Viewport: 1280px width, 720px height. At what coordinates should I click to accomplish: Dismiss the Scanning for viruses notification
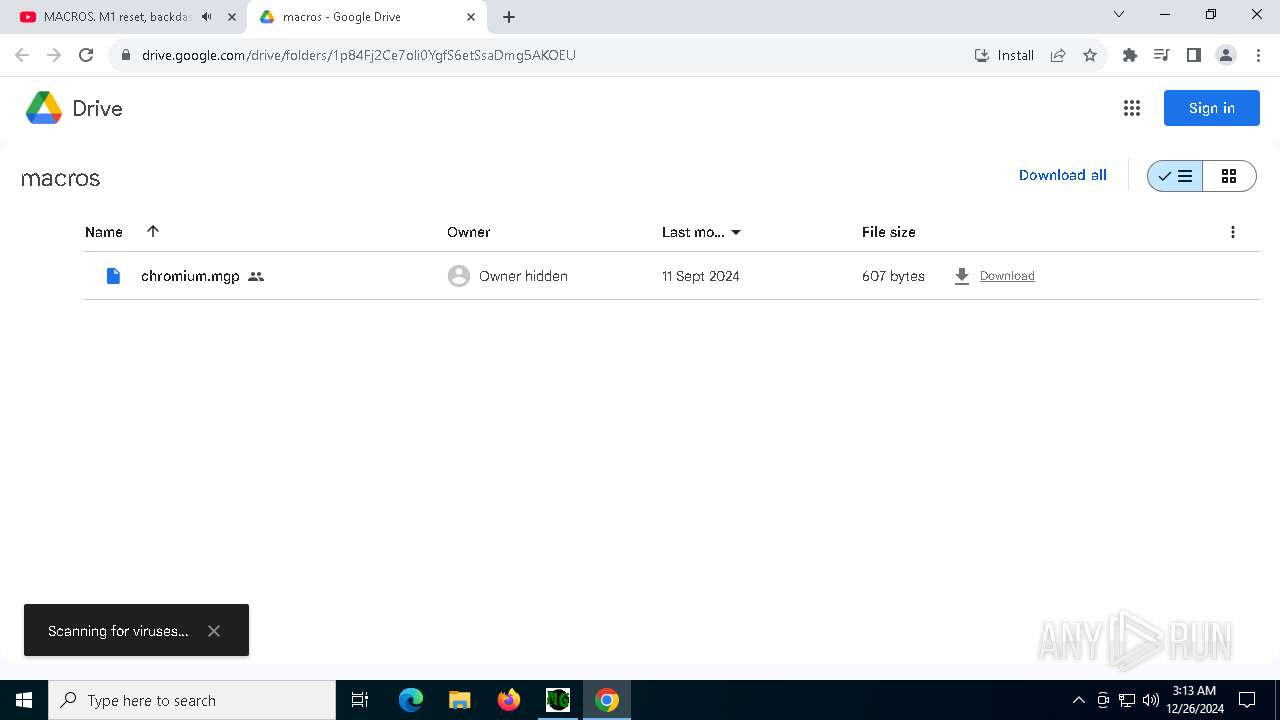tap(214, 631)
